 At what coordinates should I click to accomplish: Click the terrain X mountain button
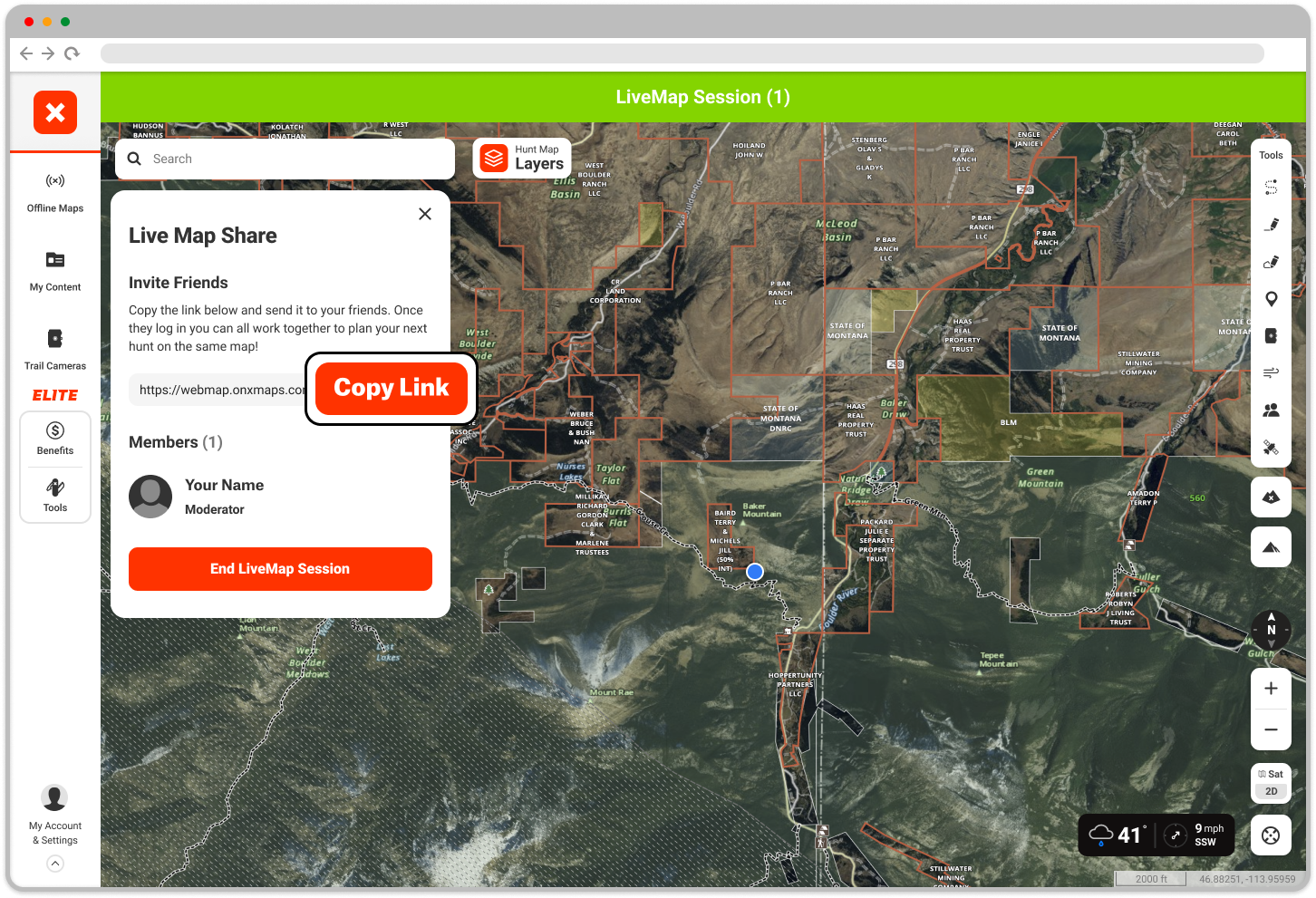[x=1271, y=497]
